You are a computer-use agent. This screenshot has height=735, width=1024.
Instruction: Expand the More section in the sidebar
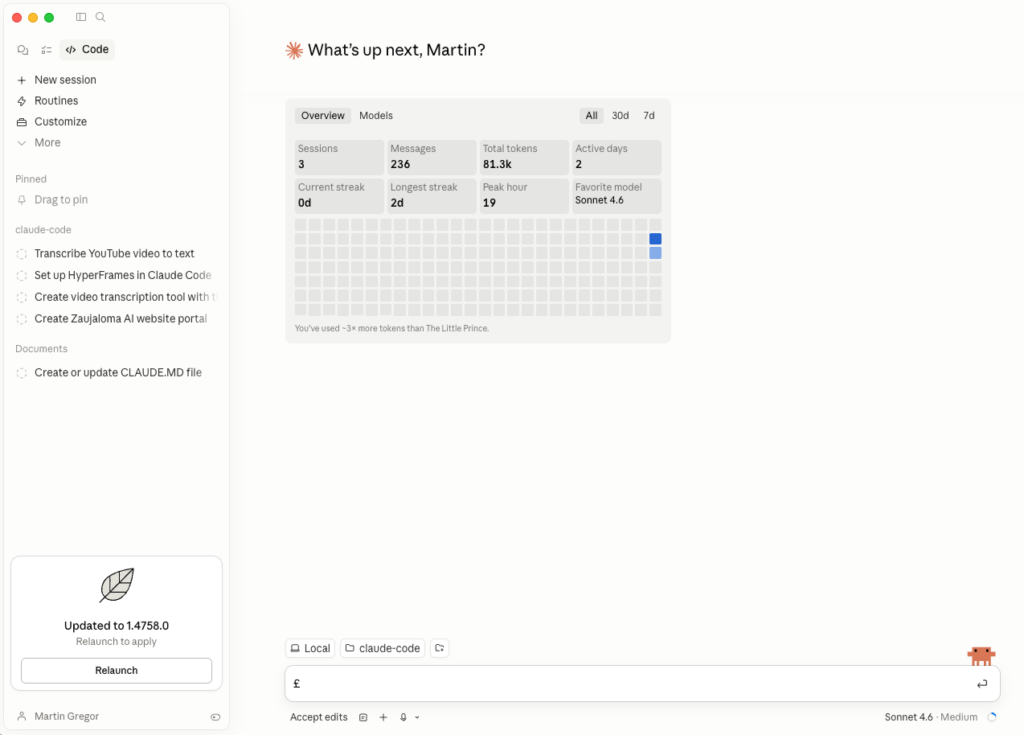tap(47, 143)
